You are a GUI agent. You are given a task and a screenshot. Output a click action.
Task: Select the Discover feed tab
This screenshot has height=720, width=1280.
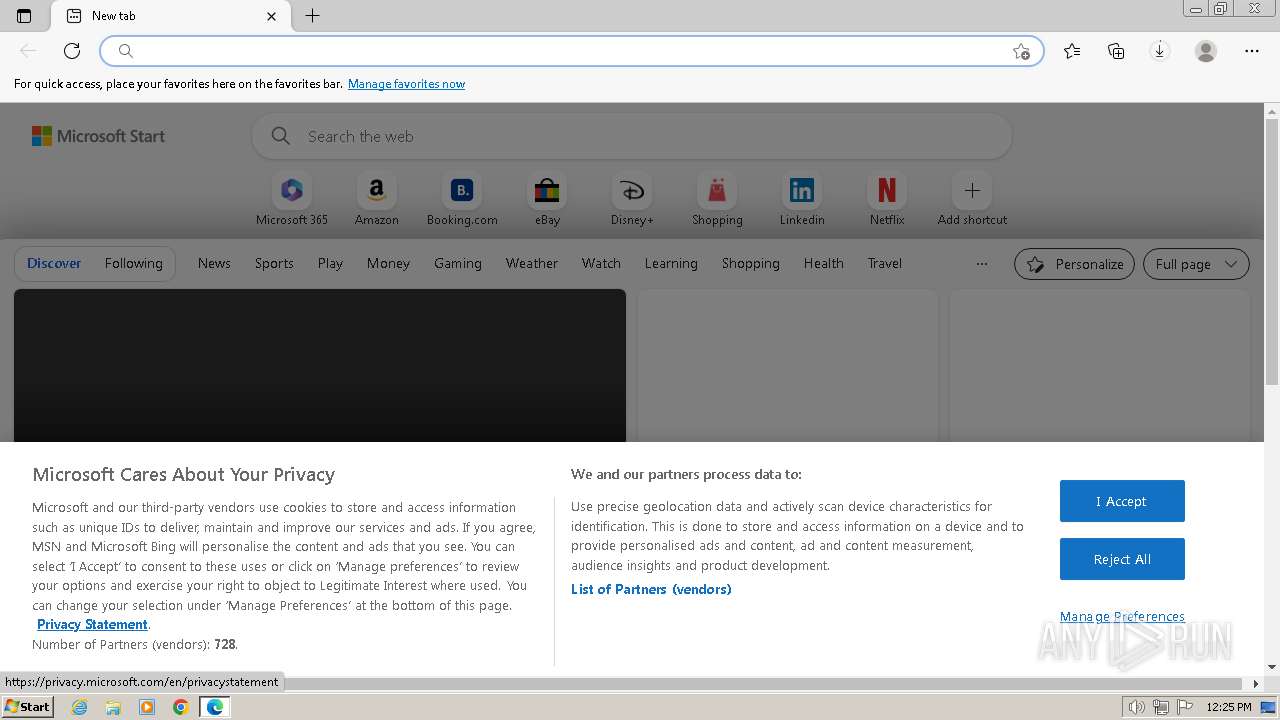click(x=54, y=263)
